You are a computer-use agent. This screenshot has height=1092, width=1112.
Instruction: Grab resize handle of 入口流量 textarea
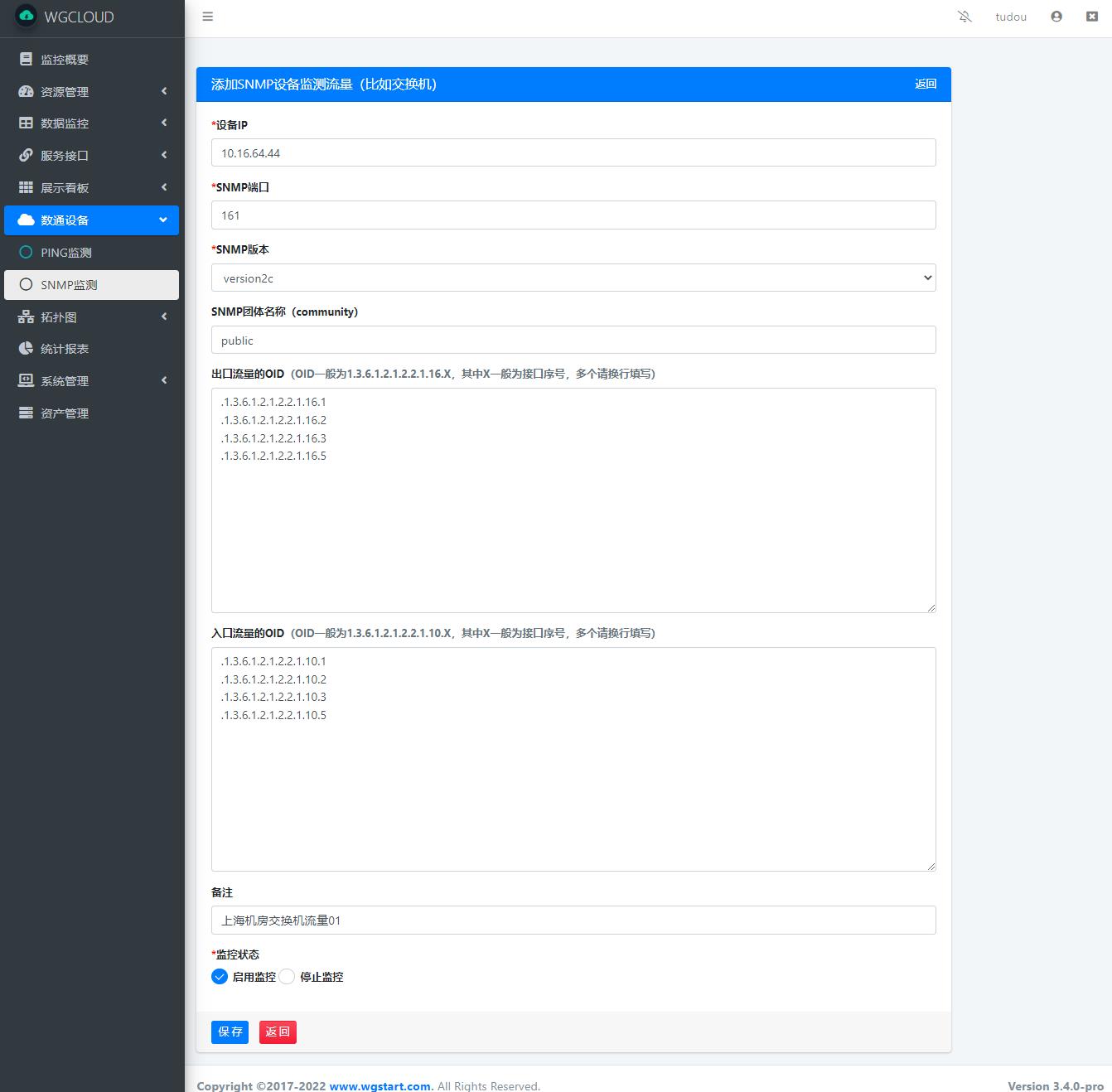coord(931,866)
